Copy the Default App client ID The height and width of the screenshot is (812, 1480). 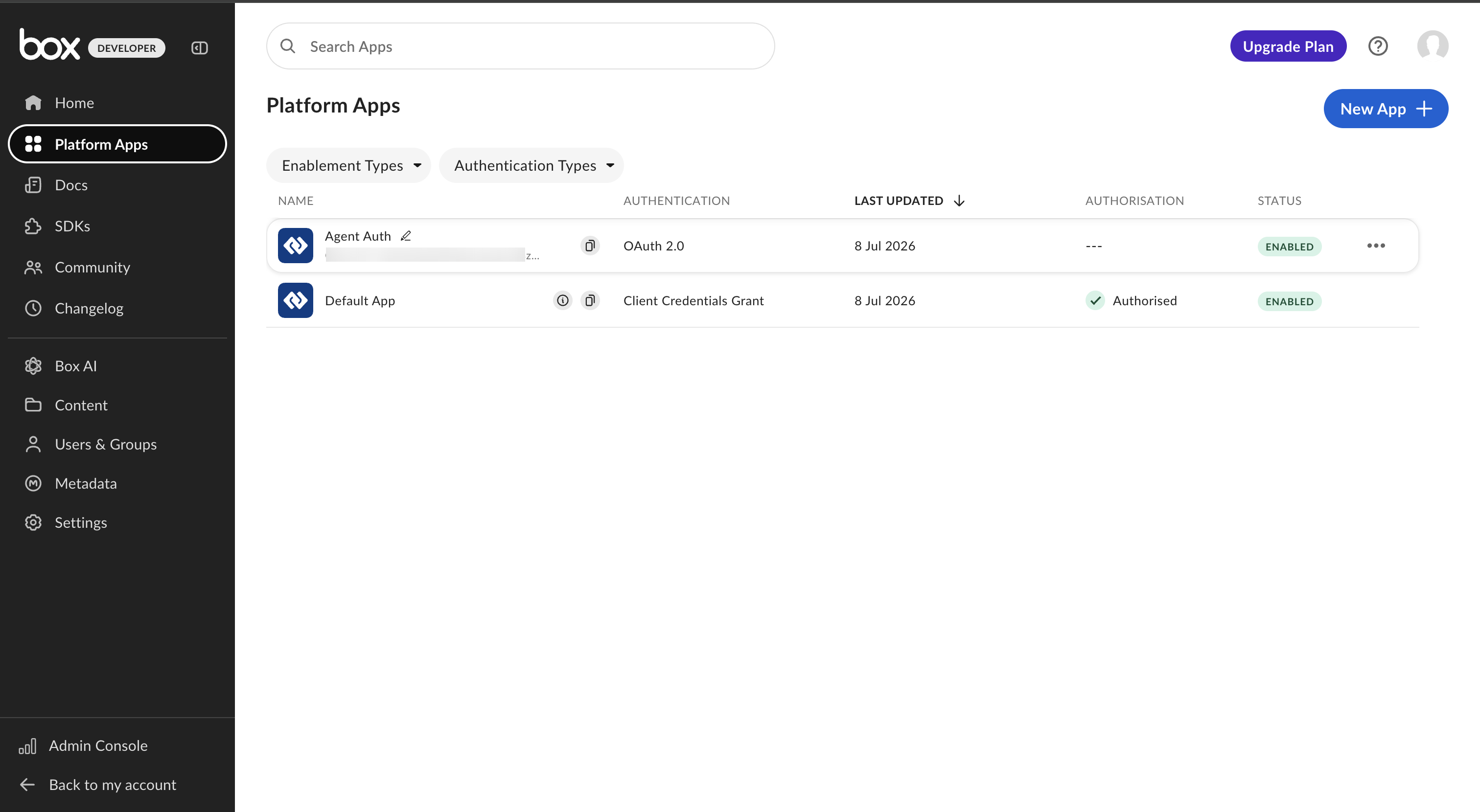(x=589, y=300)
